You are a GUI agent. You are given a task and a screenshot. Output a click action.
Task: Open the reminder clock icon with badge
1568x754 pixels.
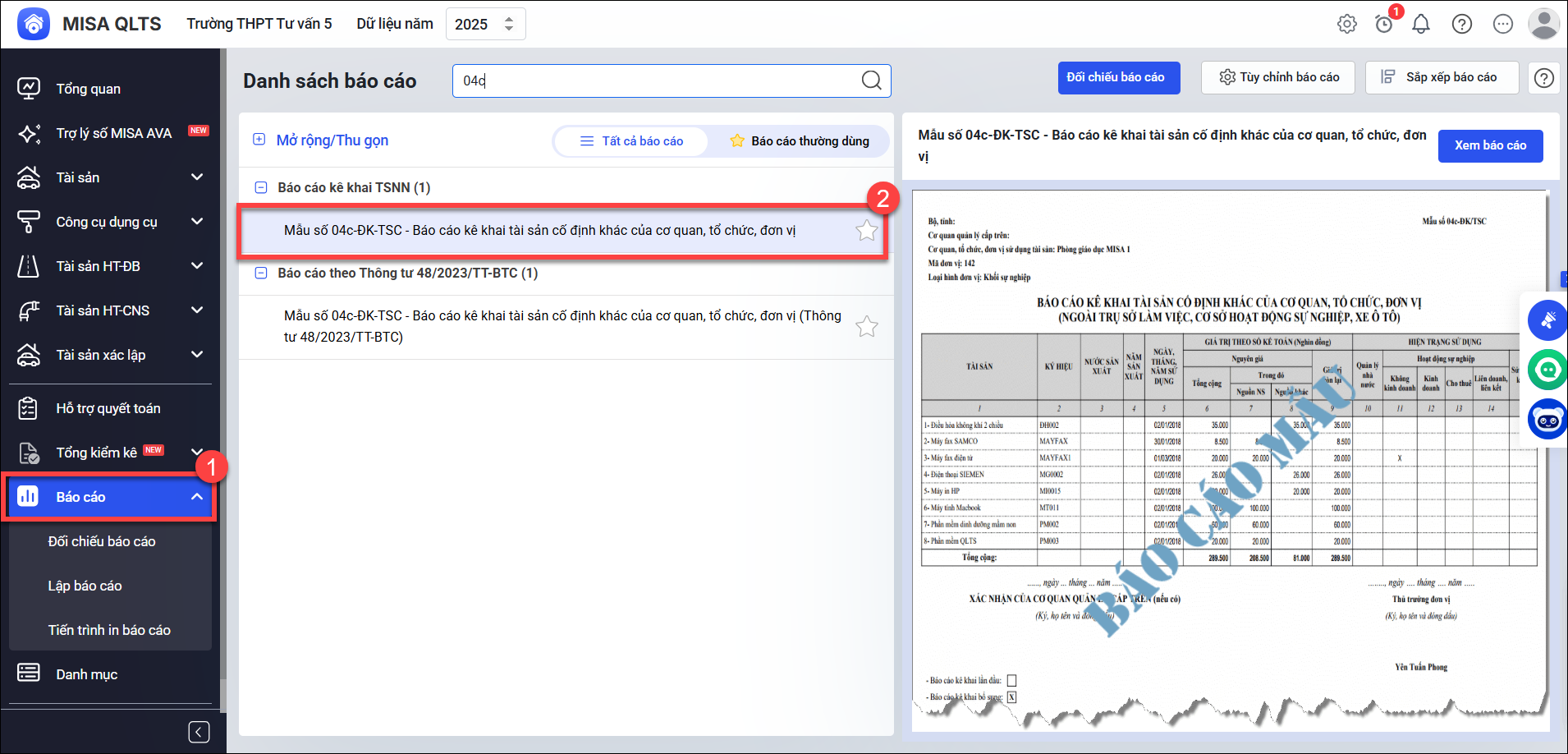(1384, 24)
